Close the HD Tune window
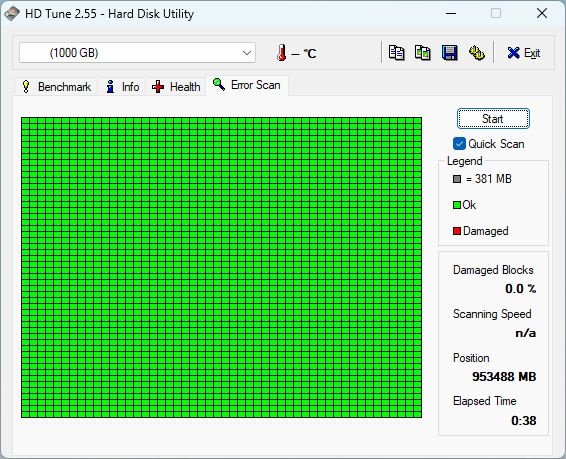This screenshot has width=566, height=459. point(542,14)
